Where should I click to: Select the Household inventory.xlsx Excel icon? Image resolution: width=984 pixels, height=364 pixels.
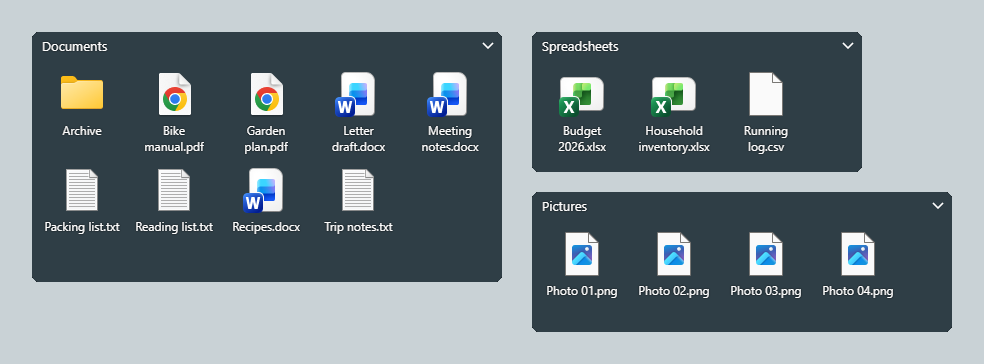pyautogui.click(x=673, y=96)
